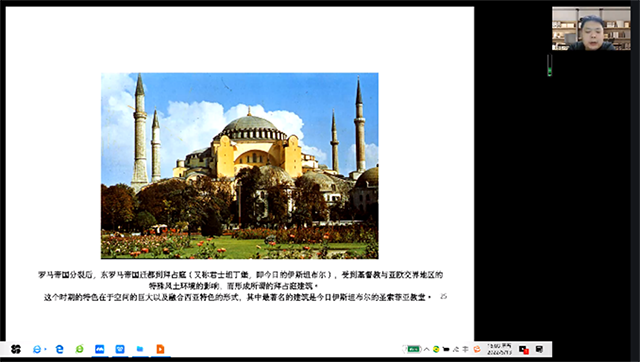Image resolution: width=640 pixels, height=362 pixels.
Task: Open the notification center with red badge
Action: pos(524,349)
